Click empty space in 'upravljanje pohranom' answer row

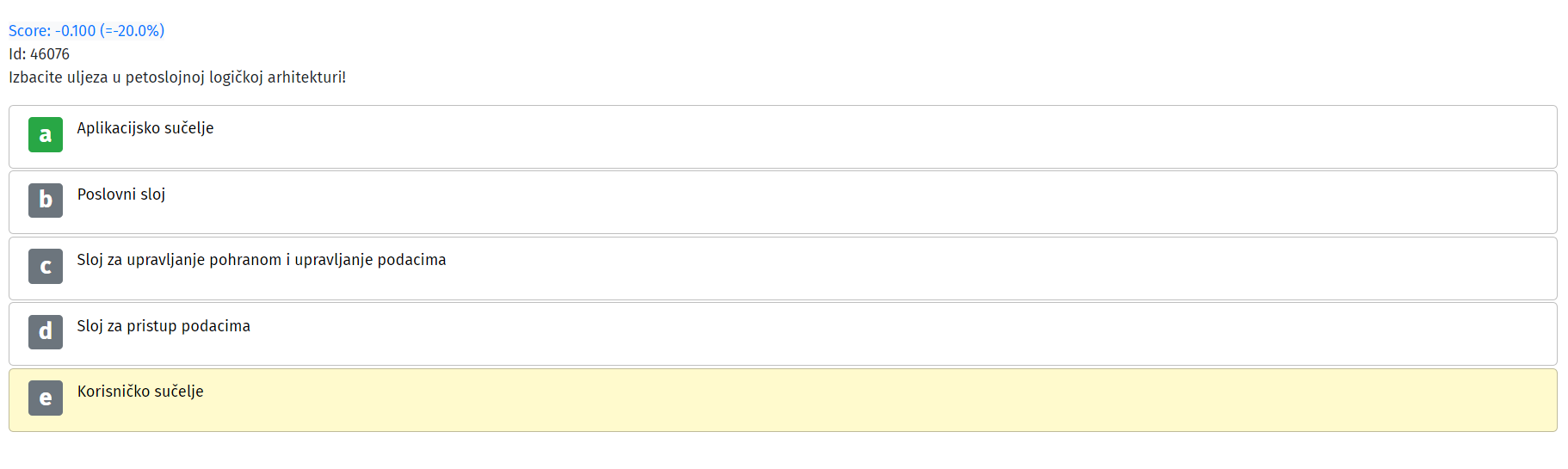[x=947, y=268]
